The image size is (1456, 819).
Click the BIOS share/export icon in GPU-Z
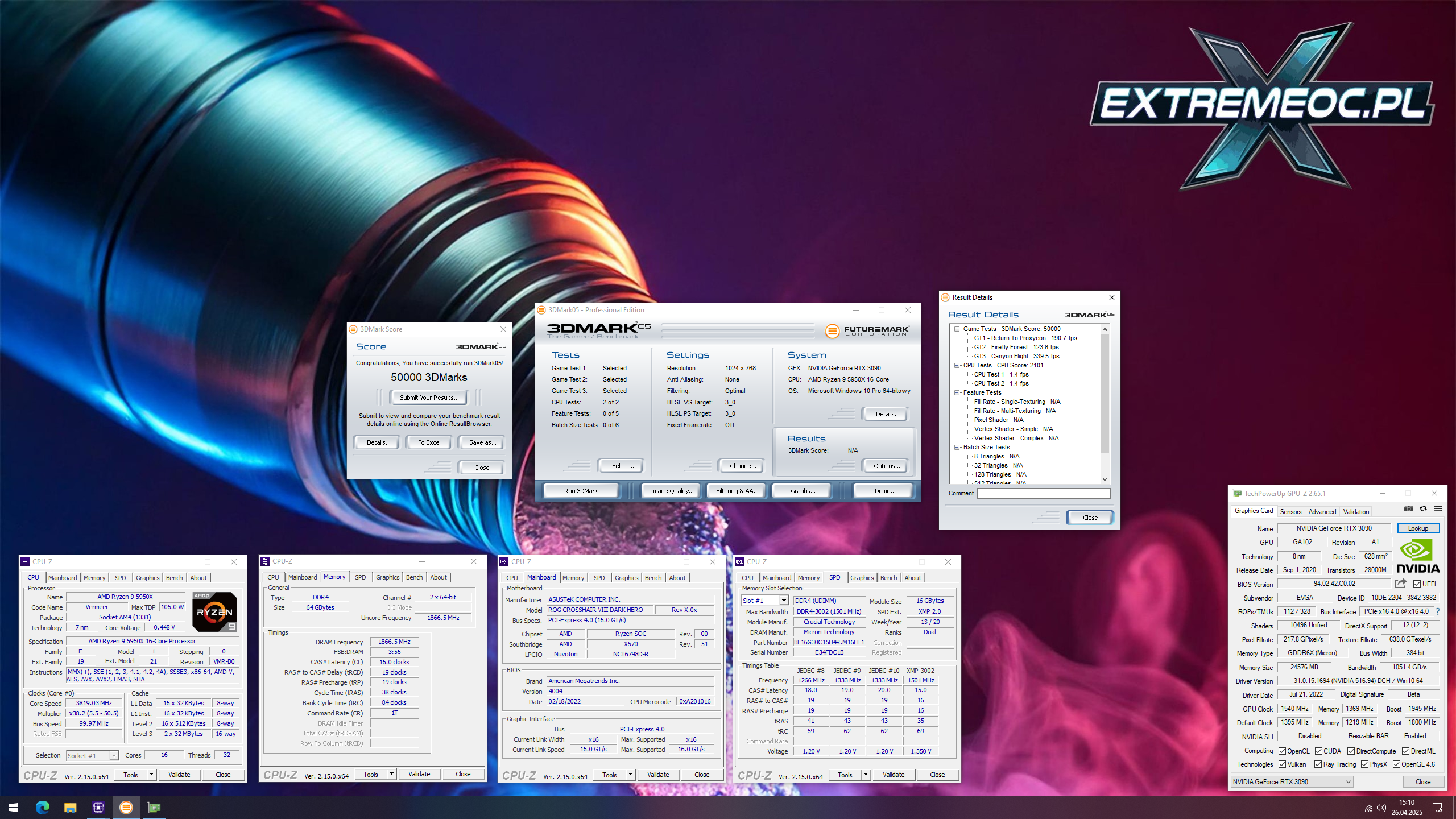tap(1400, 584)
